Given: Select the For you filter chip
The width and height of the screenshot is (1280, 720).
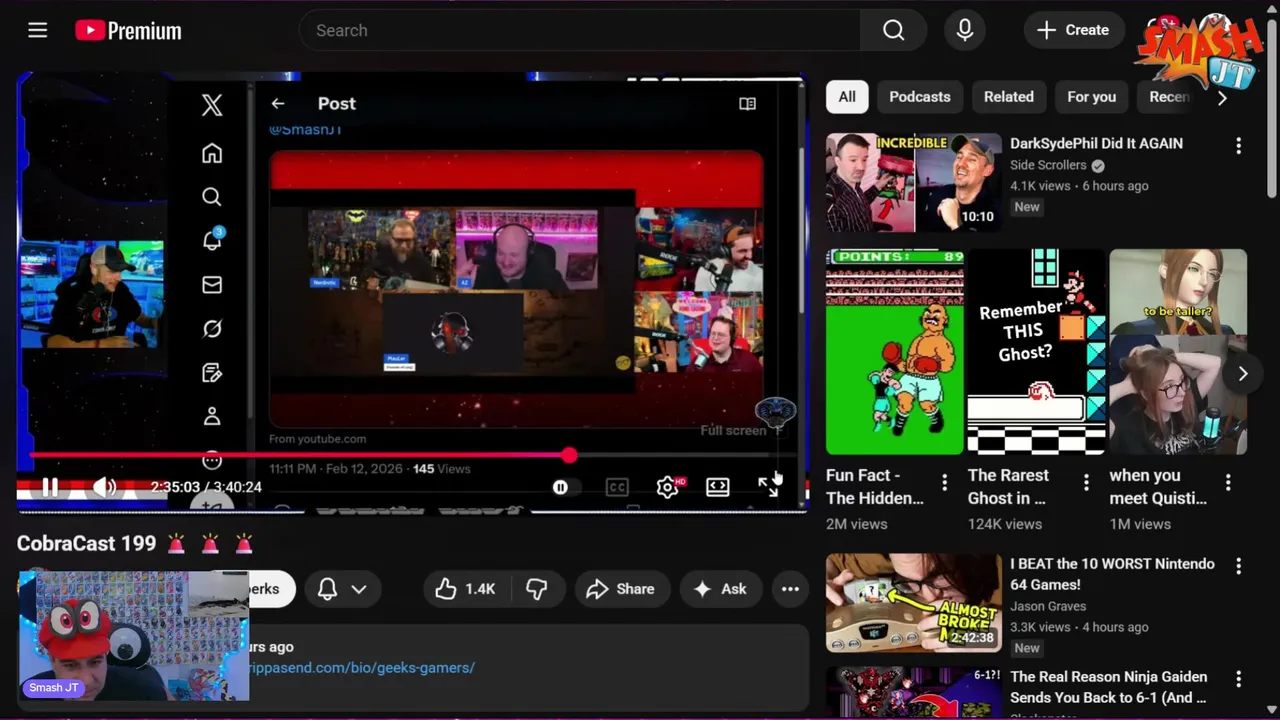Looking at the screenshot, I should pos(1091,97).
